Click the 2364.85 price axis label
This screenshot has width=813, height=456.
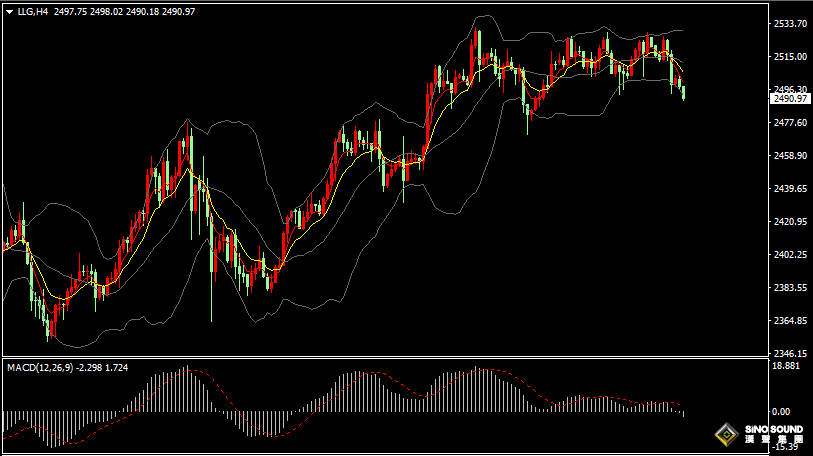pos(790,321)
